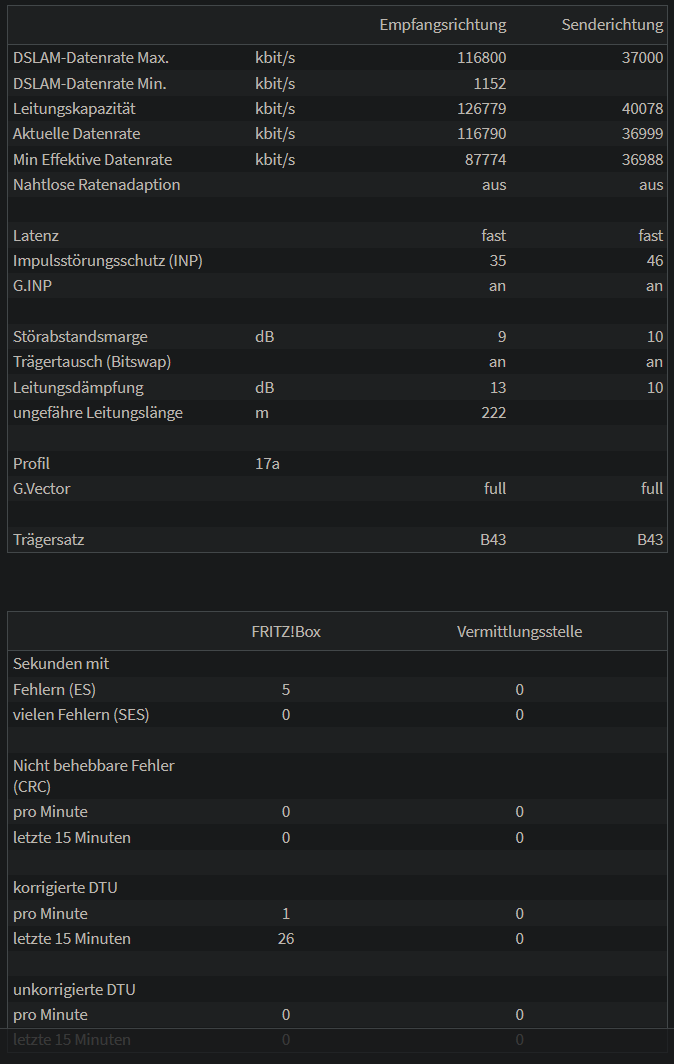The width and height of the screenshot is (674, 1064).
Task: Click the Empfangsrichtung column header
Action: (x=443, y=24)
